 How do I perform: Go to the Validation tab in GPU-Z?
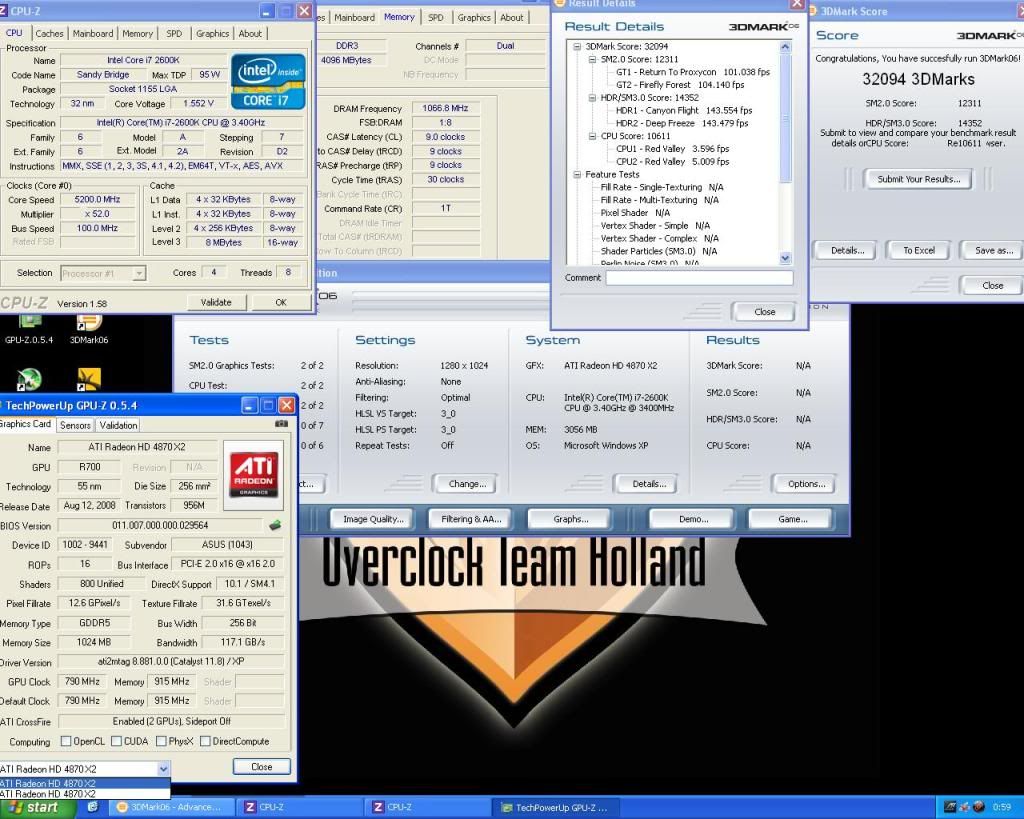(x=118, y=425)
